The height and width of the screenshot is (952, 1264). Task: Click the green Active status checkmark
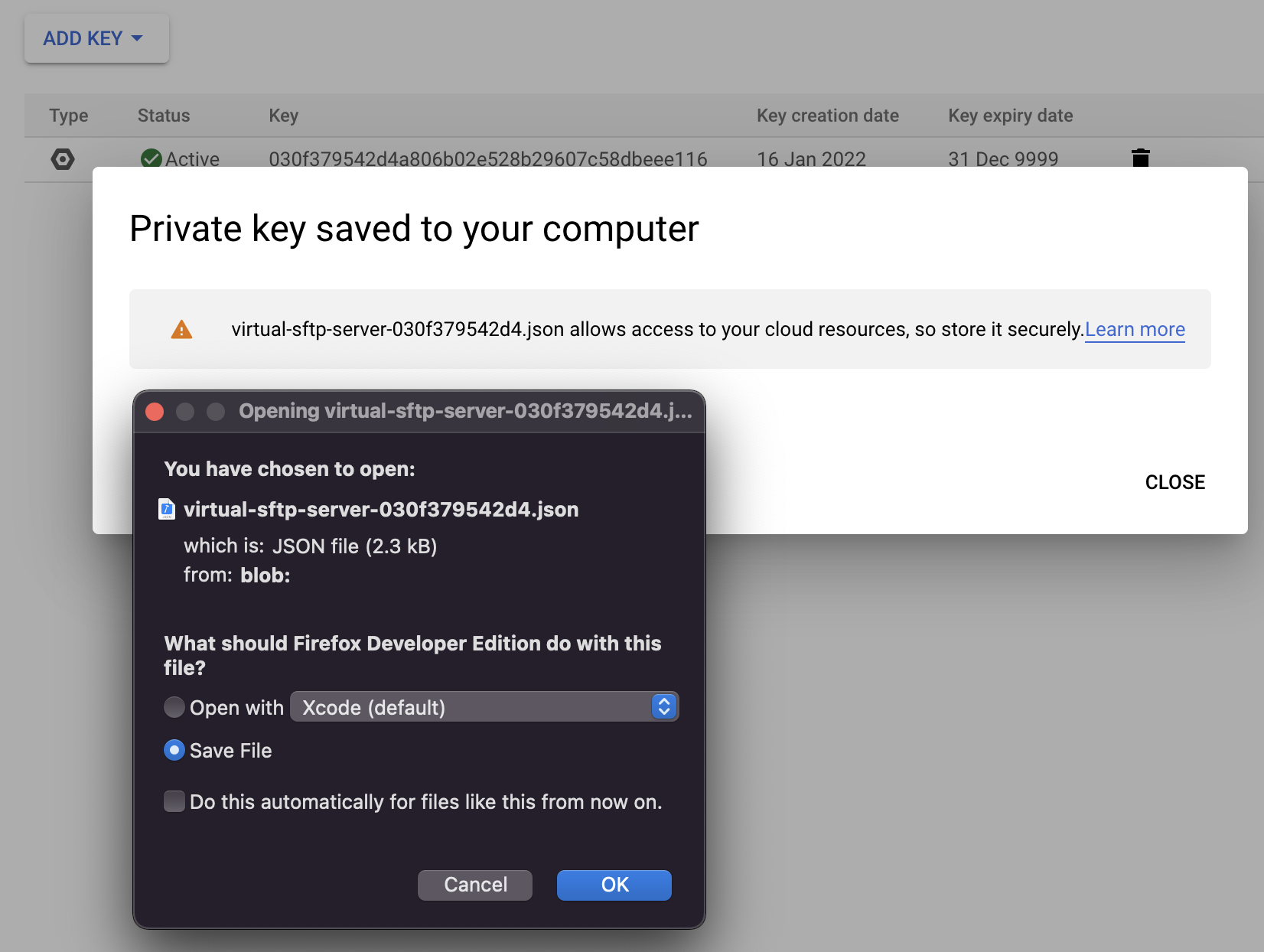click(151, 158)
